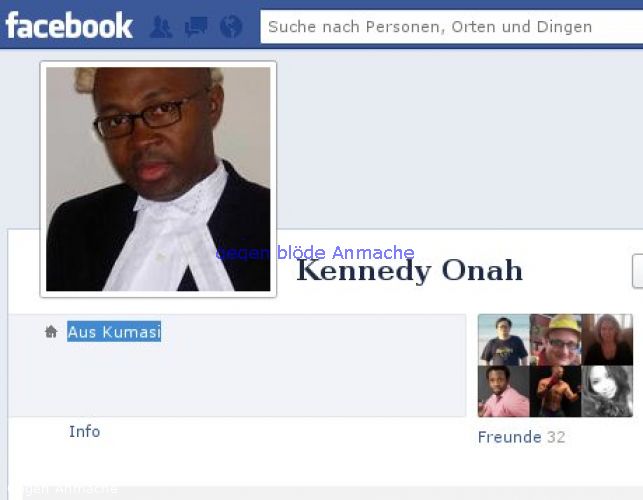
Task: Click the partially visible button beside the name
Action: coord(638,271)
